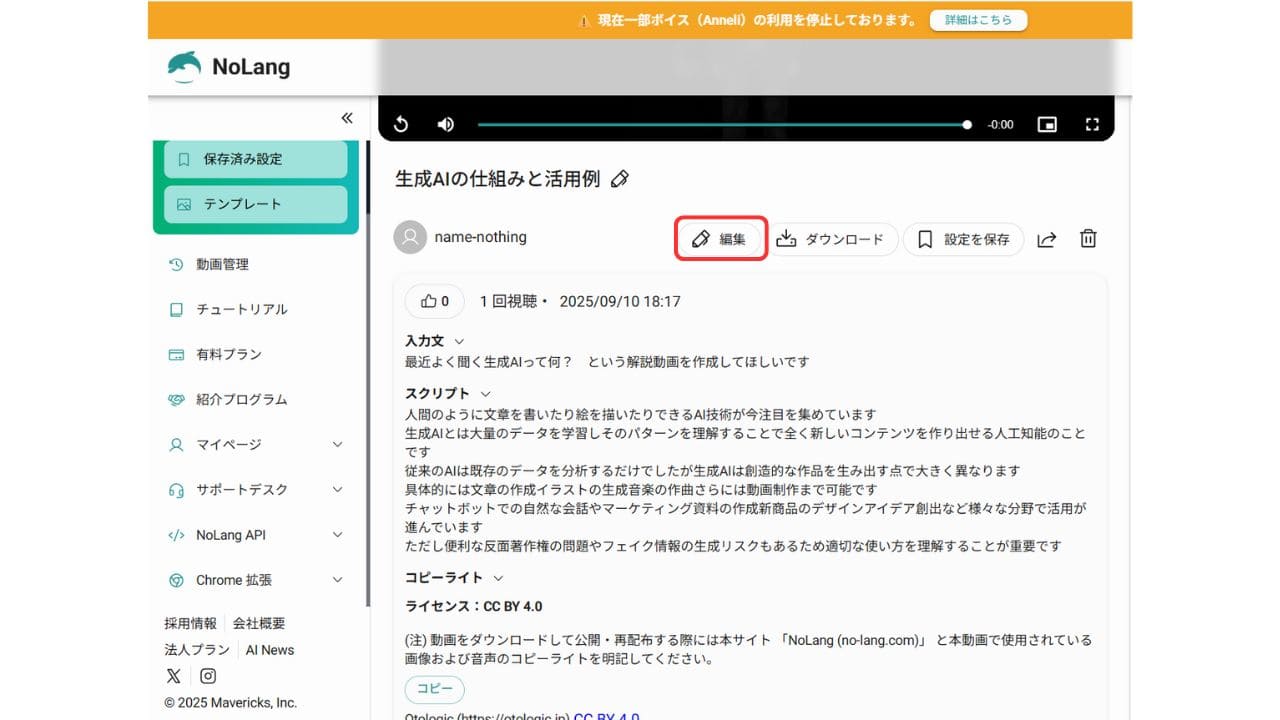Click the コピー copy button
The width and height of the screenshot is (1280, 720).
click(x=435, y=689)
